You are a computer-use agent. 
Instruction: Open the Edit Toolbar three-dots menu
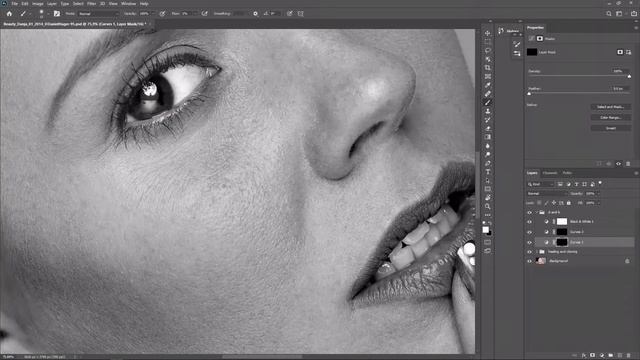(x=487, y=215)
